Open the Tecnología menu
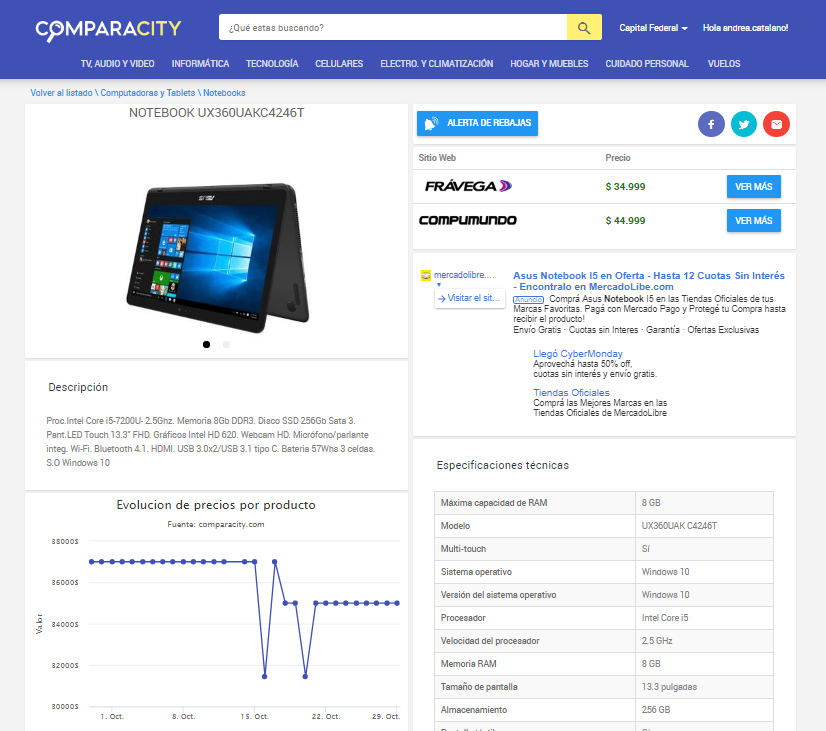The image size is (826, 731). (272, 64)
